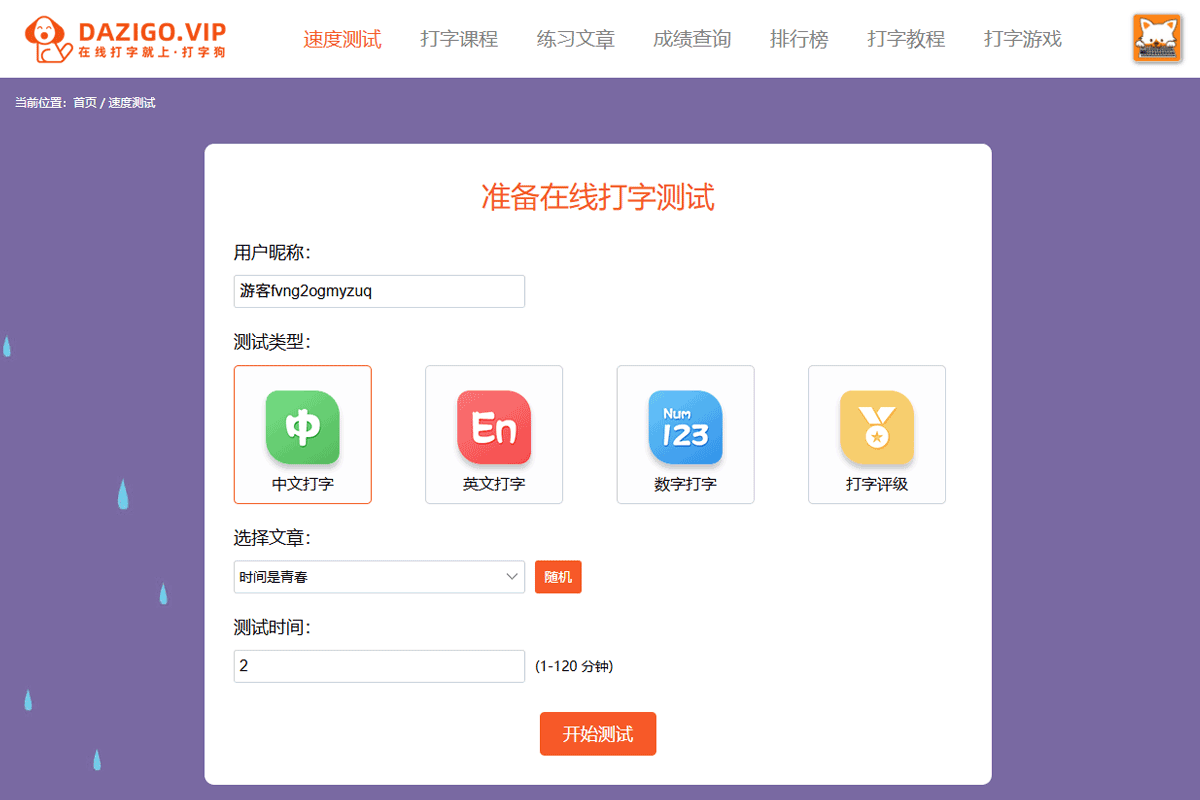Open 练习文章 from the navigation bar
Screen dimensions: 1200x800
pyautogui.click(x=576, y=39)
